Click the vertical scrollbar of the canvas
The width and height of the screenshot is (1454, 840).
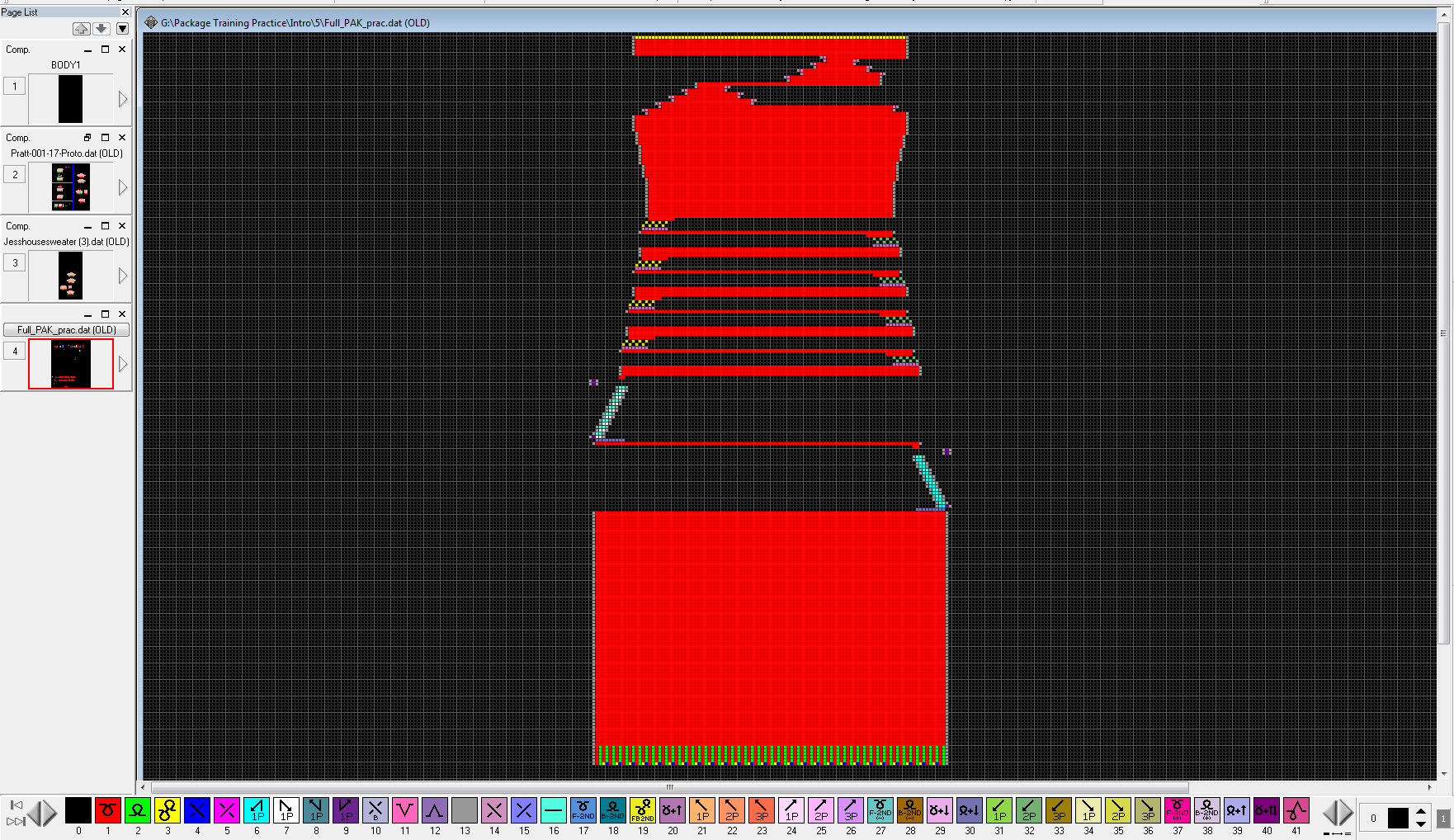[1443, 333]
